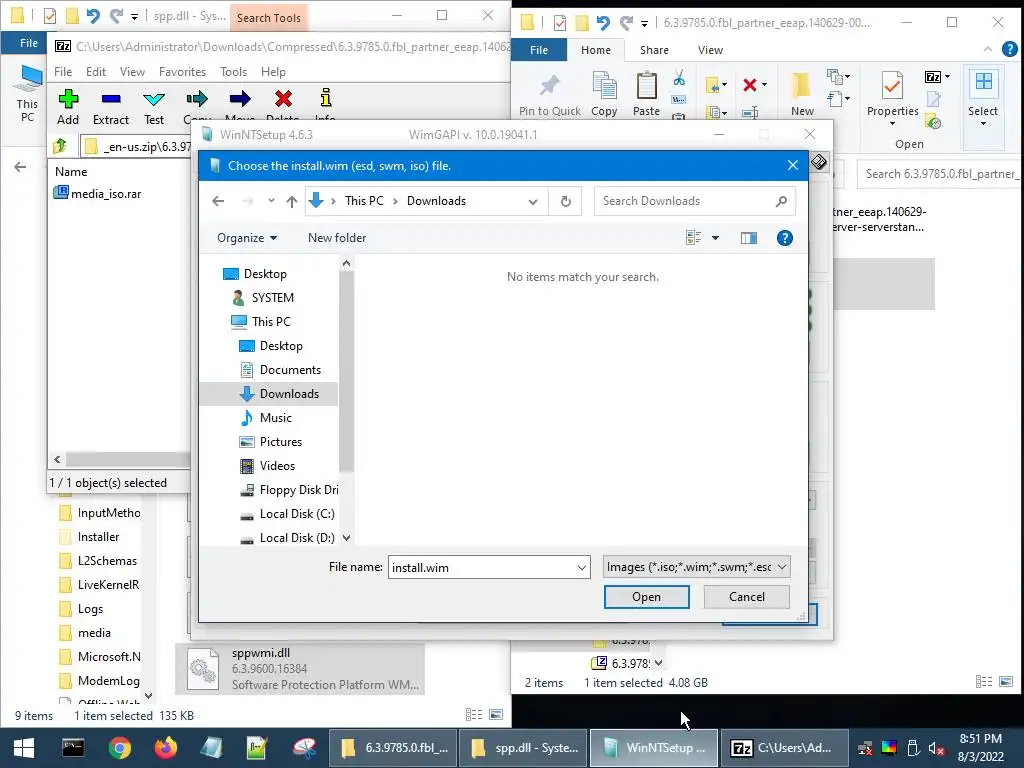Click the Select icon in Explorer ribbon
The height and width of the screenshot is (768, 1024).
(x=984, y=82)
